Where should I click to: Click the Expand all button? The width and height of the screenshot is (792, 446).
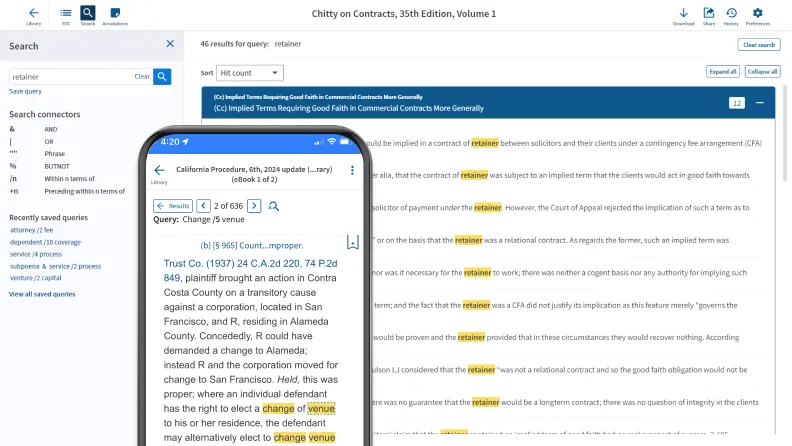tap(722, 72)
